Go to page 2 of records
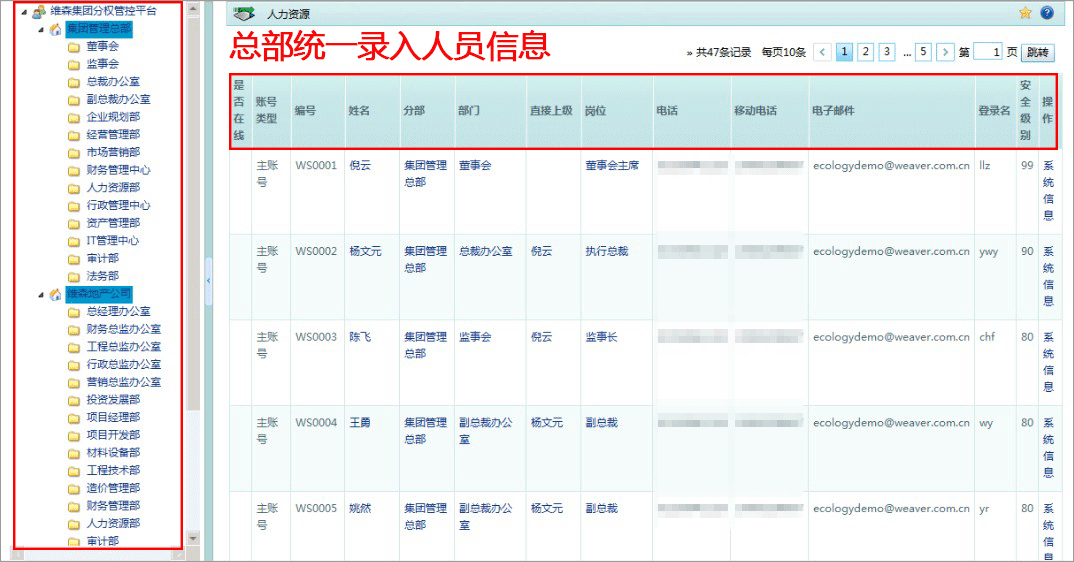The image size is (1074, 562). 866,52
